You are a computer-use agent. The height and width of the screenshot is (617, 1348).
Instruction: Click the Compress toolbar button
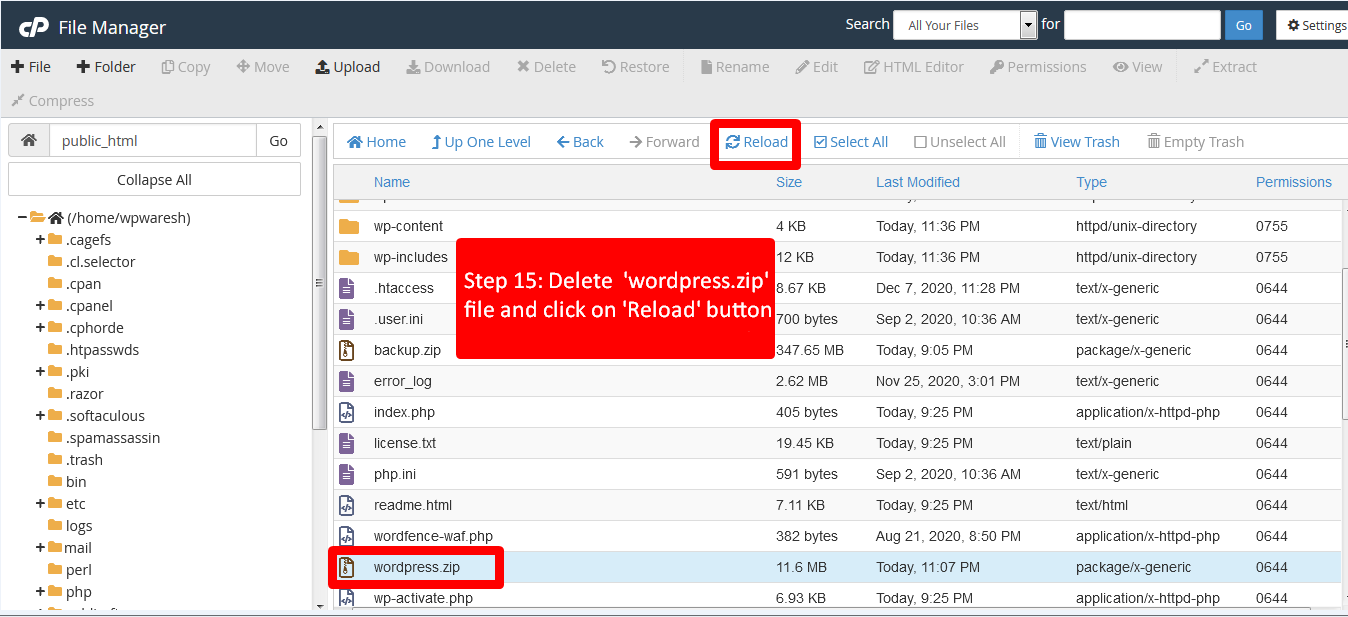(x=52, y=101)
